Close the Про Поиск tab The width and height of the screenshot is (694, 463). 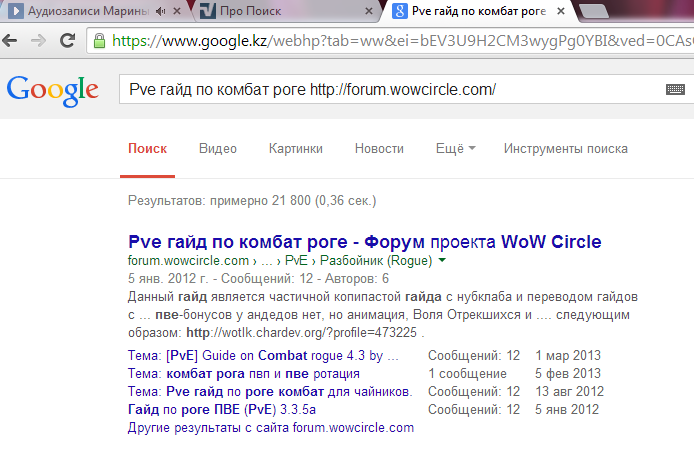[369, 11]
